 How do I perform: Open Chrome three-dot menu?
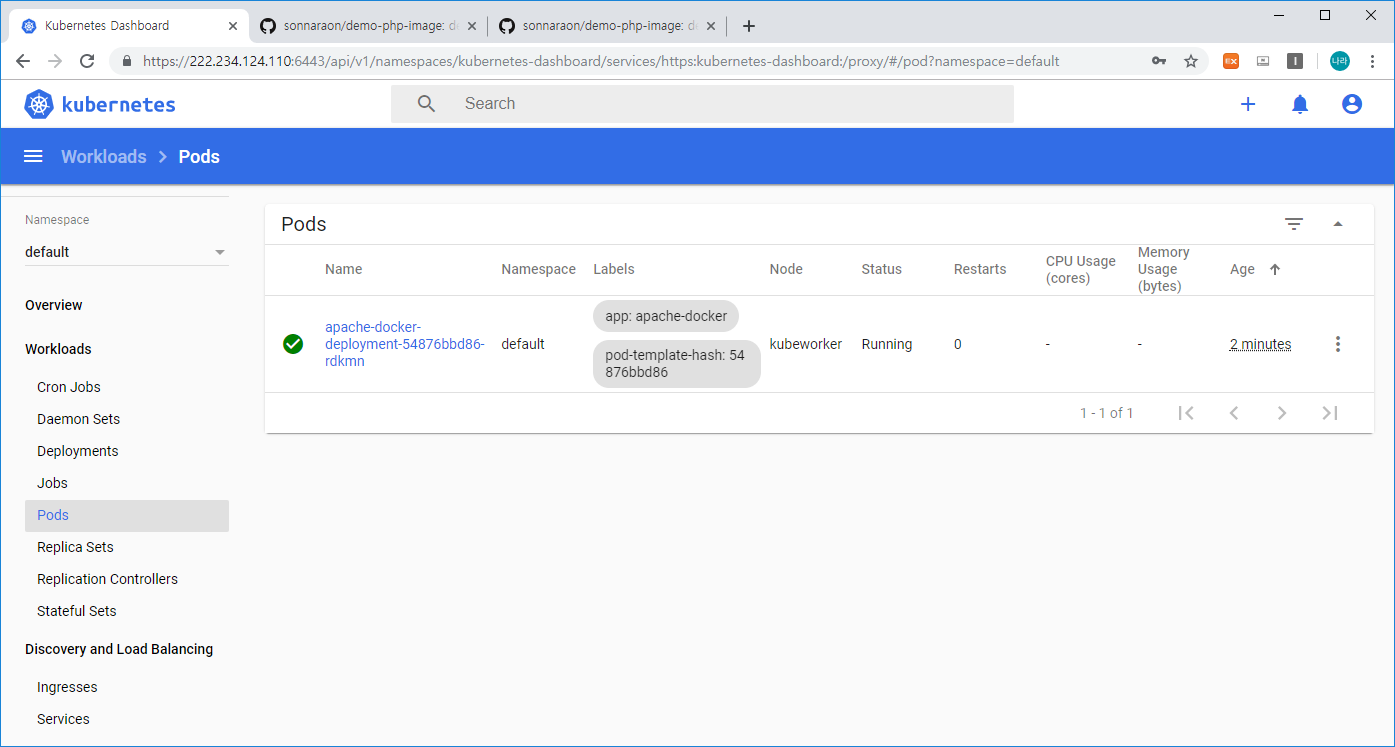(x=1372, y=61)
